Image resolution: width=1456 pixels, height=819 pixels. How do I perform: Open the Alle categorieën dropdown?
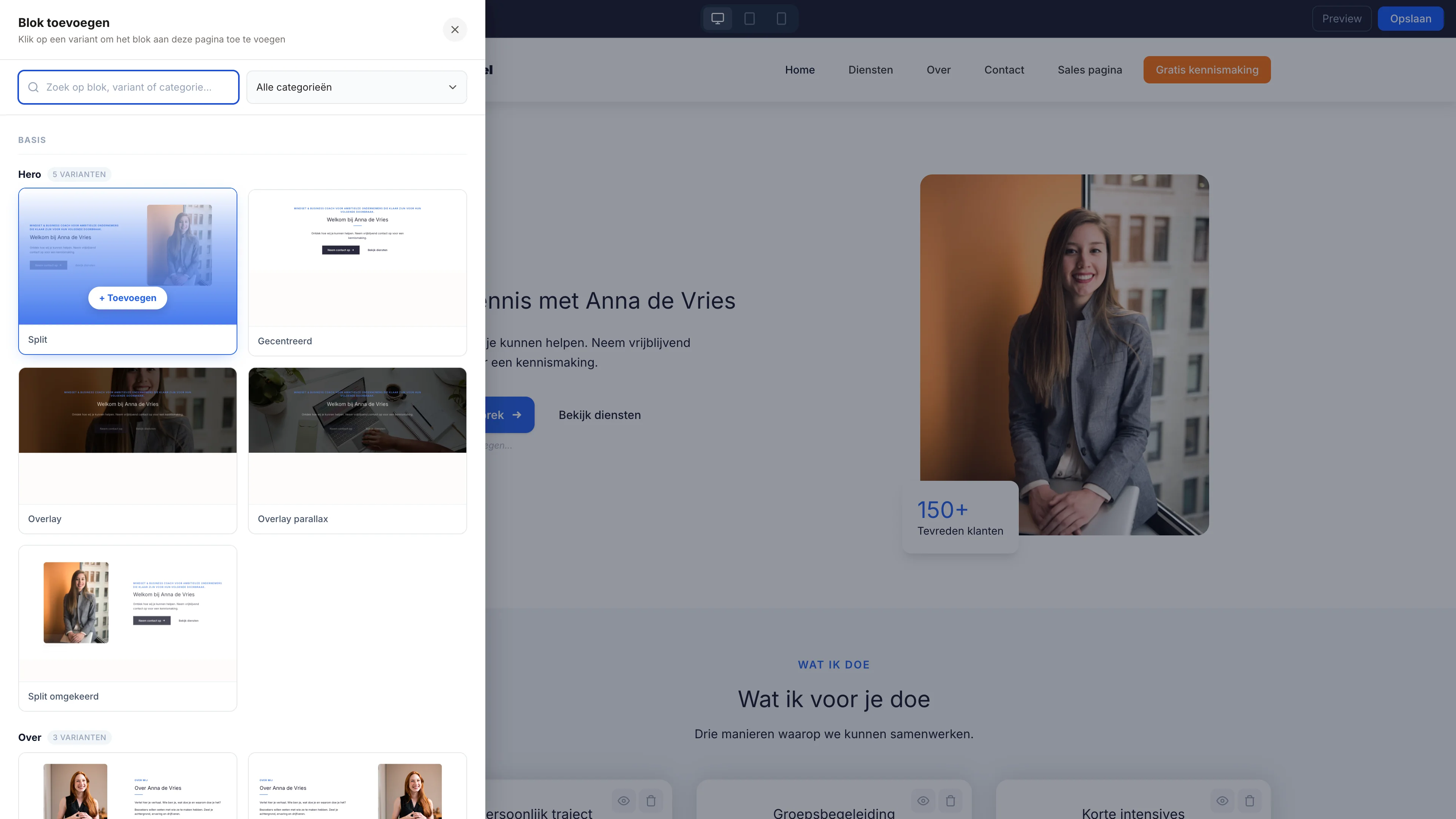[x=357, y=87]
